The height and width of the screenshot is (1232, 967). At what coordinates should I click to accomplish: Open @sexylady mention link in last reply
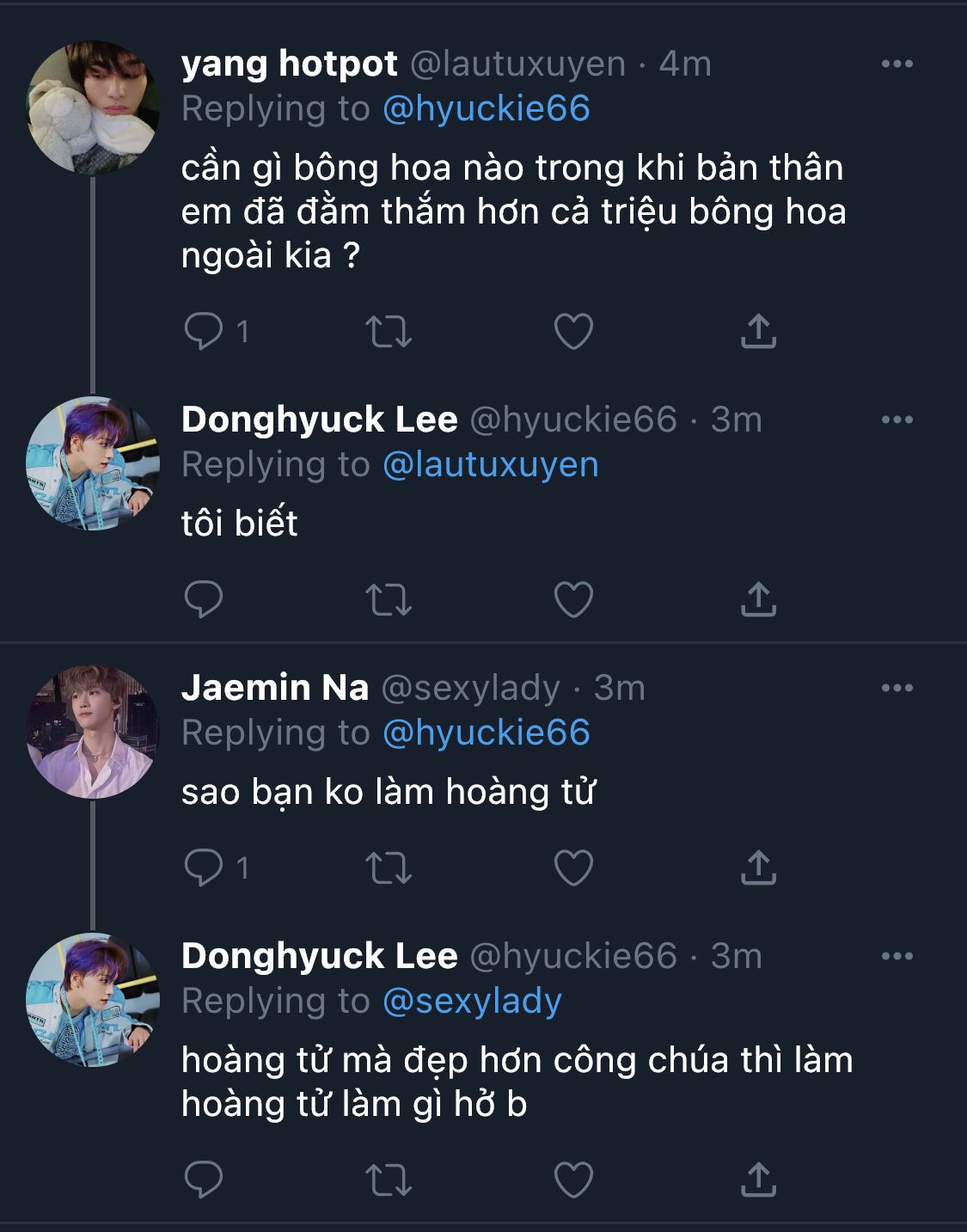coord(472,1001)
